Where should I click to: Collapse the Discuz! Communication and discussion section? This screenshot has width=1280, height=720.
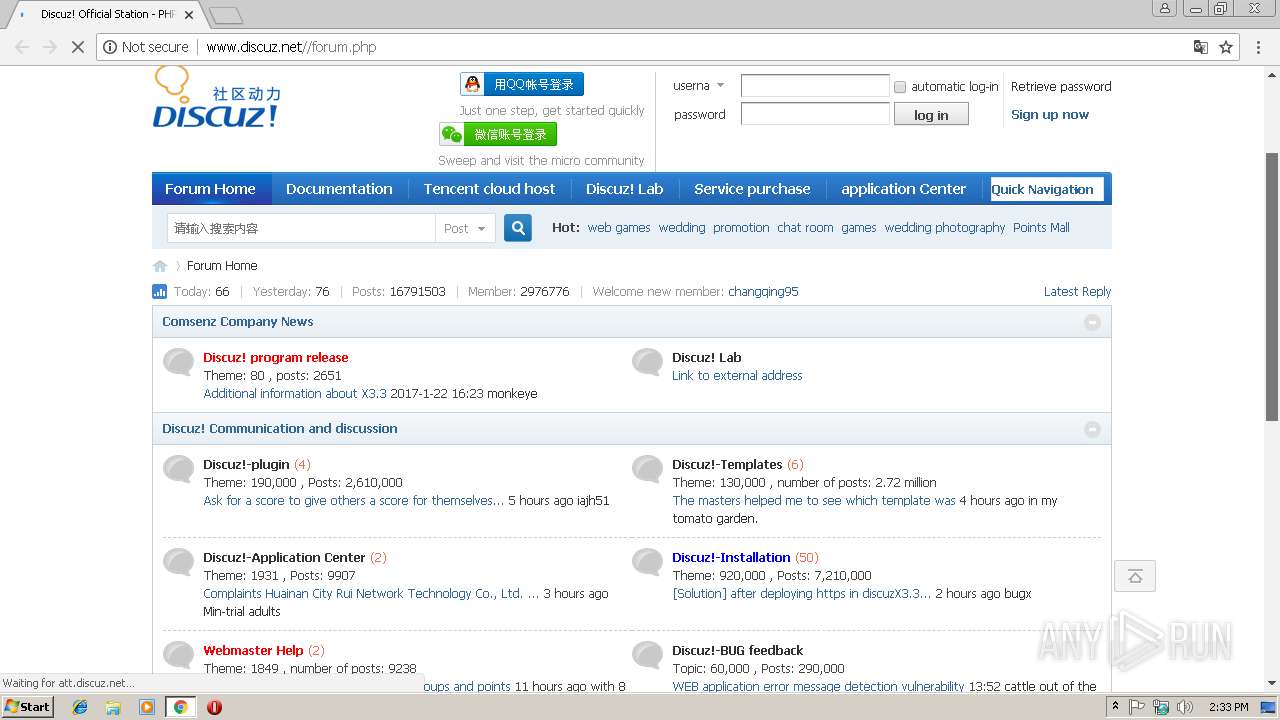(x=1092, y=429)
